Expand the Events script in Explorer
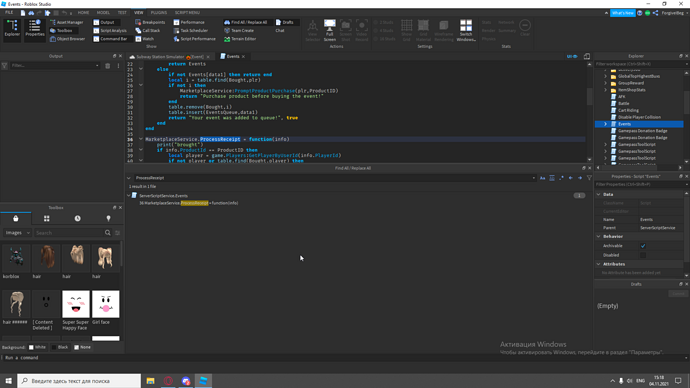Image resolution: width=690 pixels, height=388 pixels. (606, 124)
